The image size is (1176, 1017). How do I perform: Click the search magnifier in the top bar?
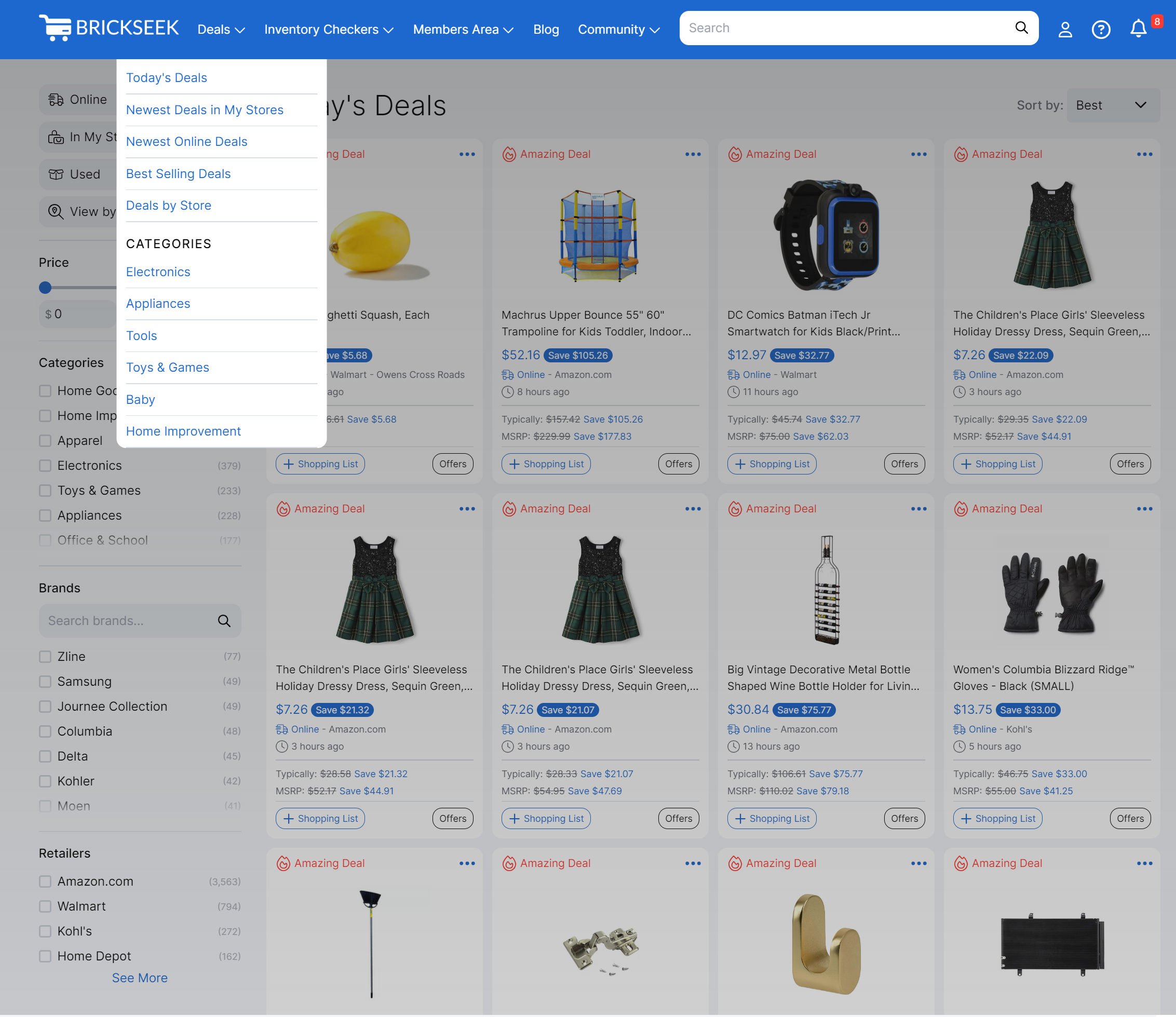[x=1022, y=28]
